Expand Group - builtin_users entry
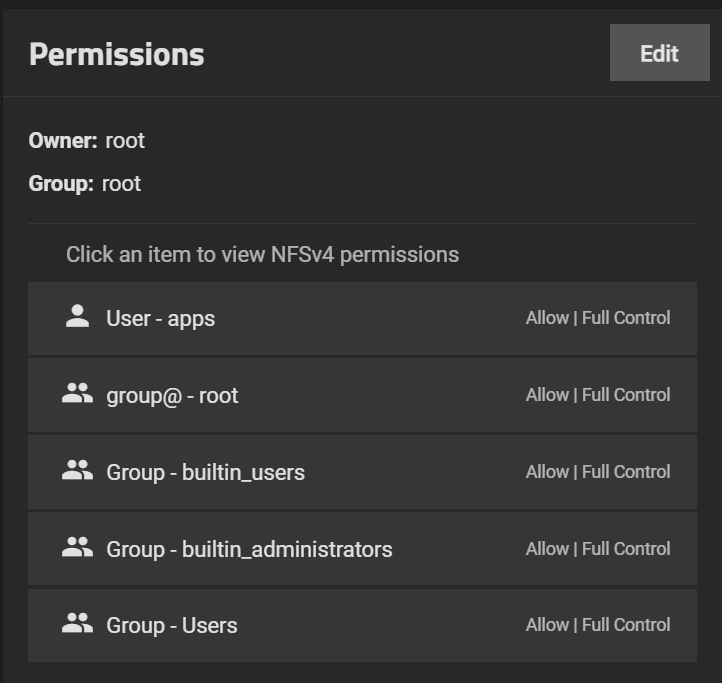 tap(362, 473)
